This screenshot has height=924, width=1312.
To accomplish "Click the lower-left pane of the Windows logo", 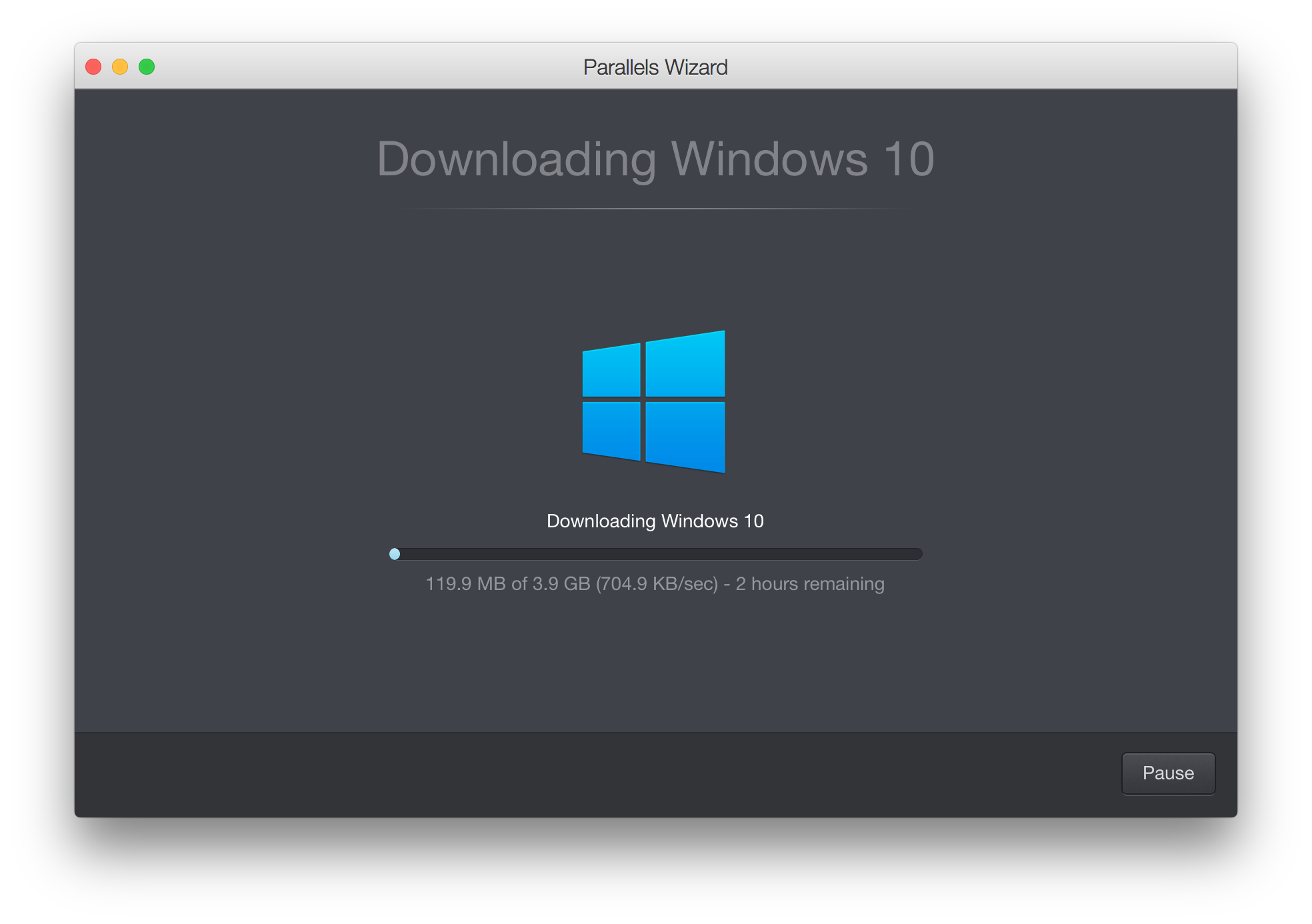I will 611,429.
